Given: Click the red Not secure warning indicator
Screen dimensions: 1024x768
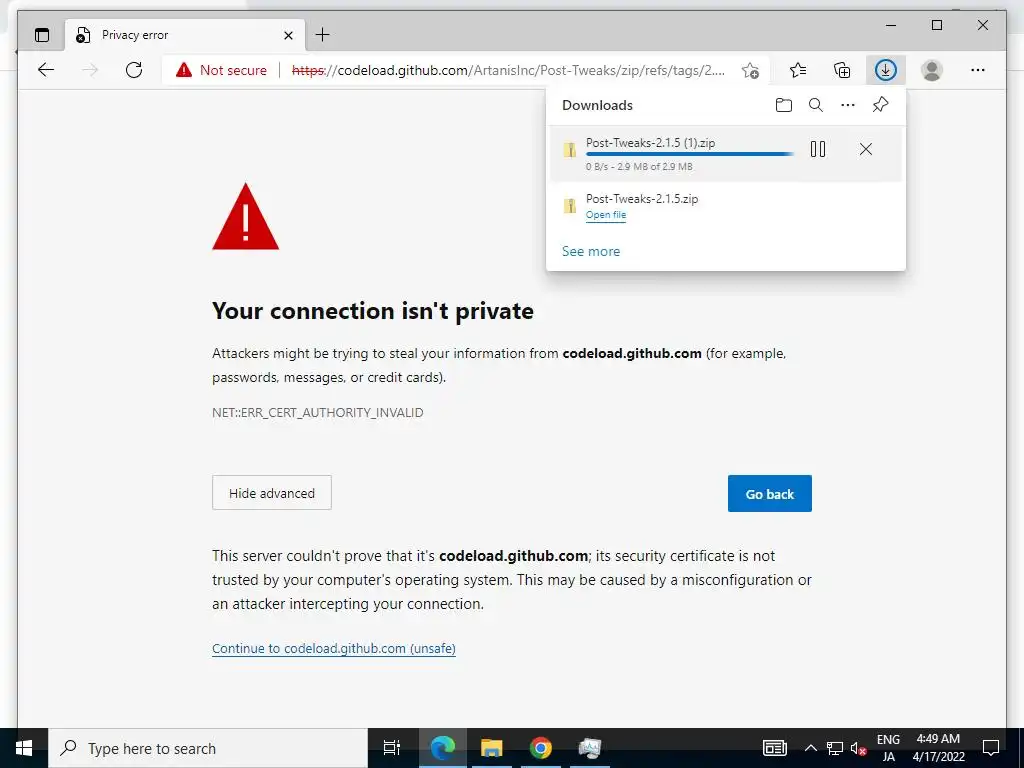Looking at the screenshot, I should pyautogui.click(x=221, y=70).
